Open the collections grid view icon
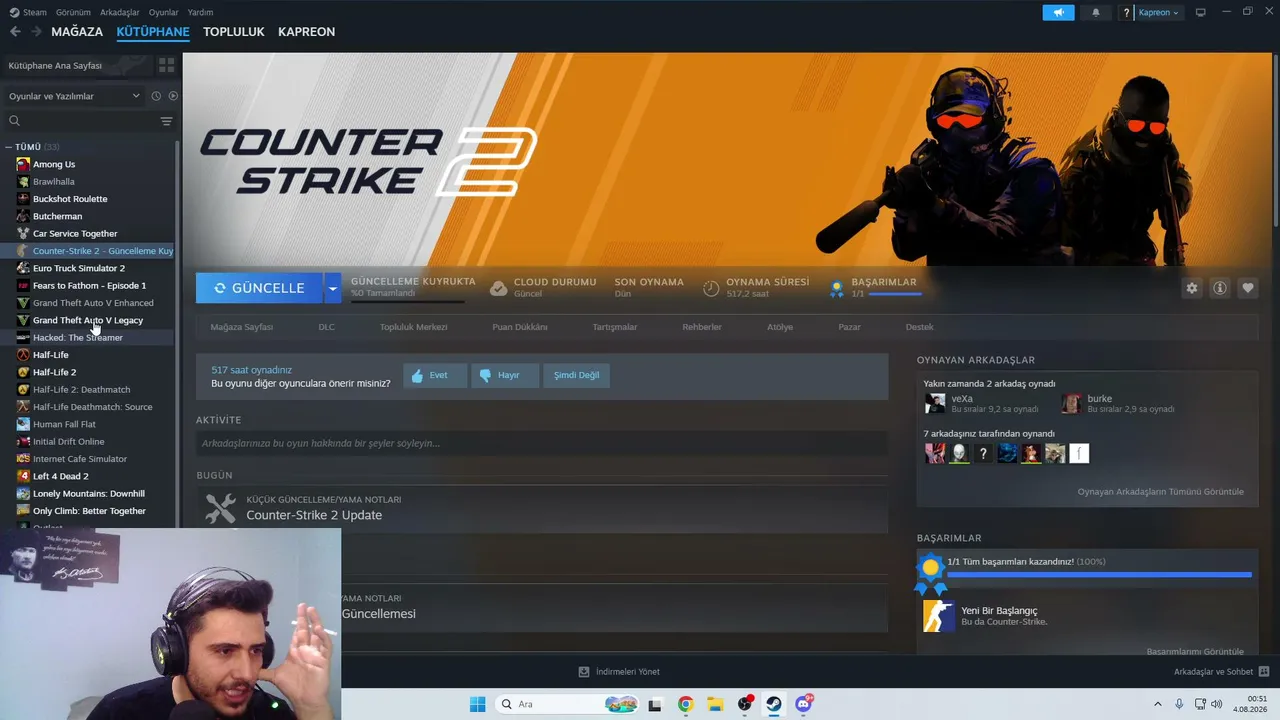 click(x=166, y=65)
